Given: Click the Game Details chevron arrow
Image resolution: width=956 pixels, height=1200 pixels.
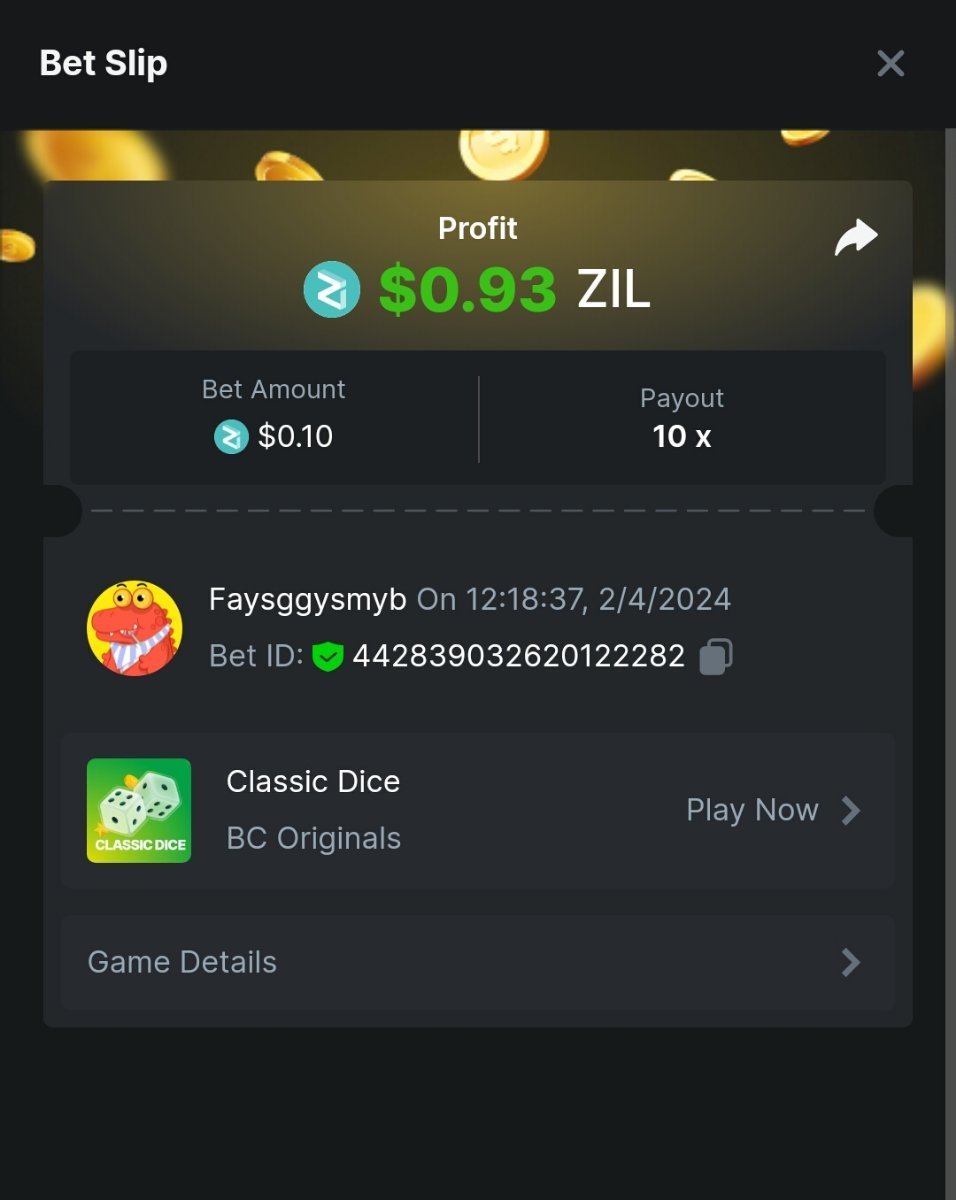Looking at the screenshot, I should point(850,962).
